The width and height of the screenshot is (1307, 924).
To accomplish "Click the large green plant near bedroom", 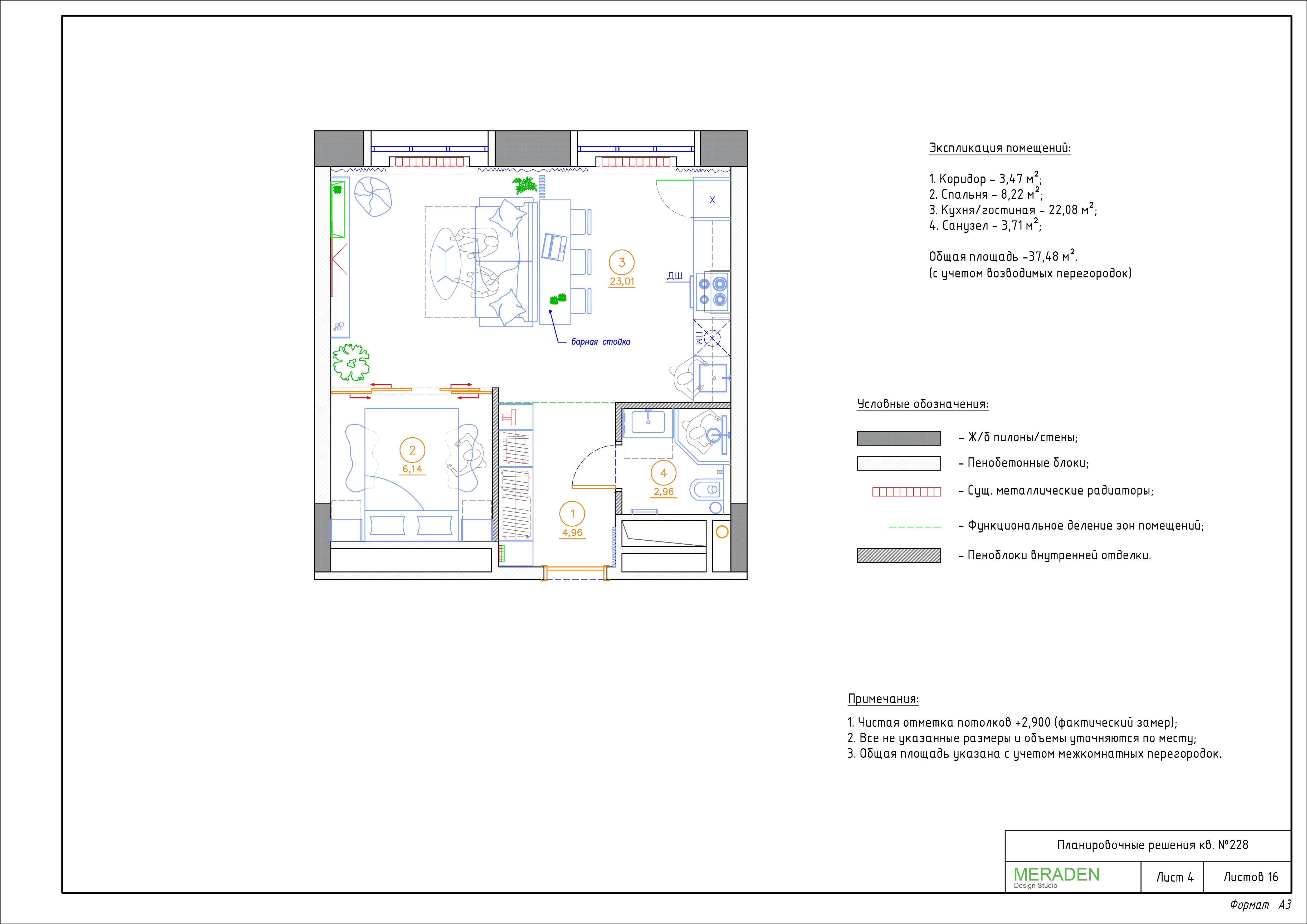I will pos(351,362).
